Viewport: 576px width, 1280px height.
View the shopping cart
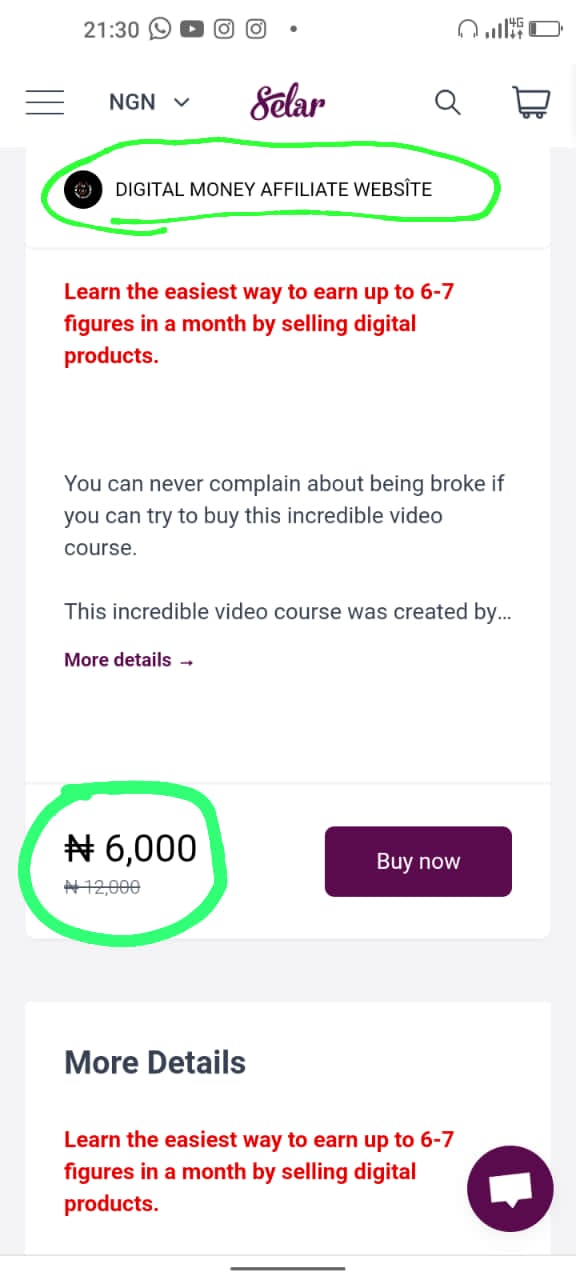pyautogui.click(x=531, y=101)
